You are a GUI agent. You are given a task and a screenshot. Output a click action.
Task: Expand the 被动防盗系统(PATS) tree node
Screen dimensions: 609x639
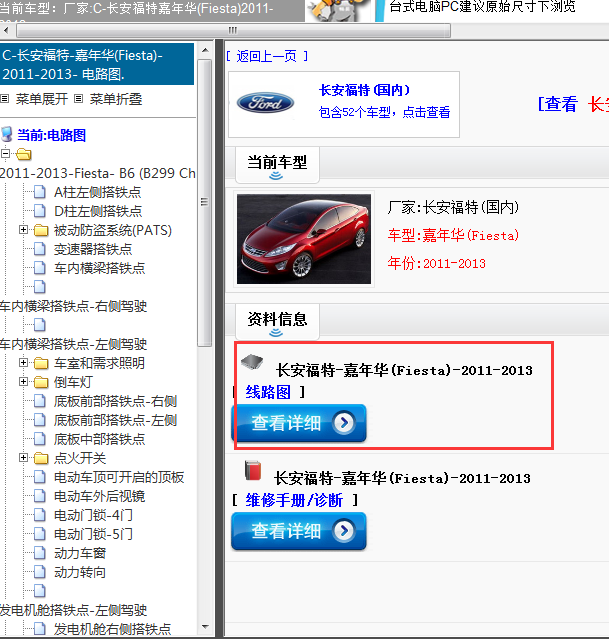(23, 230)
